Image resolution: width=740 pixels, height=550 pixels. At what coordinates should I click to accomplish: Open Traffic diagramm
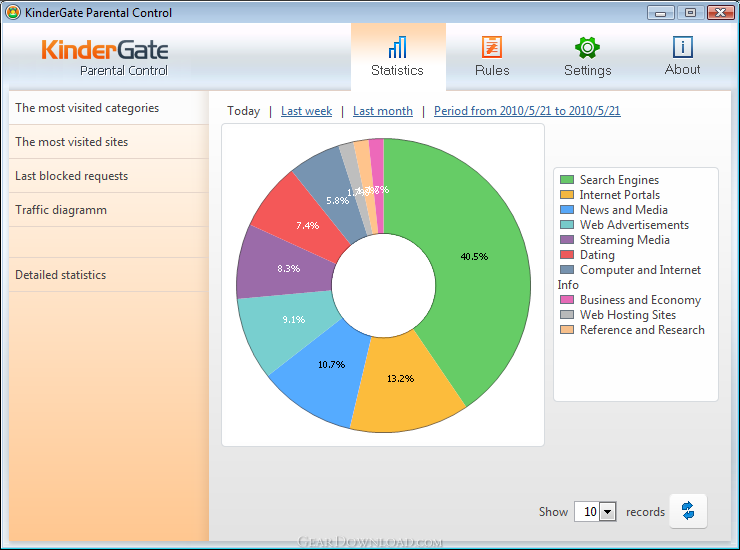tap(109, 210)
